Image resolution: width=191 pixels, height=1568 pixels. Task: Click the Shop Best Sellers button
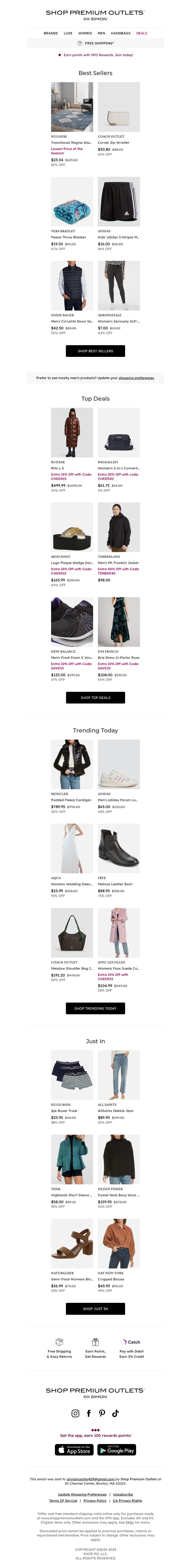95,351
